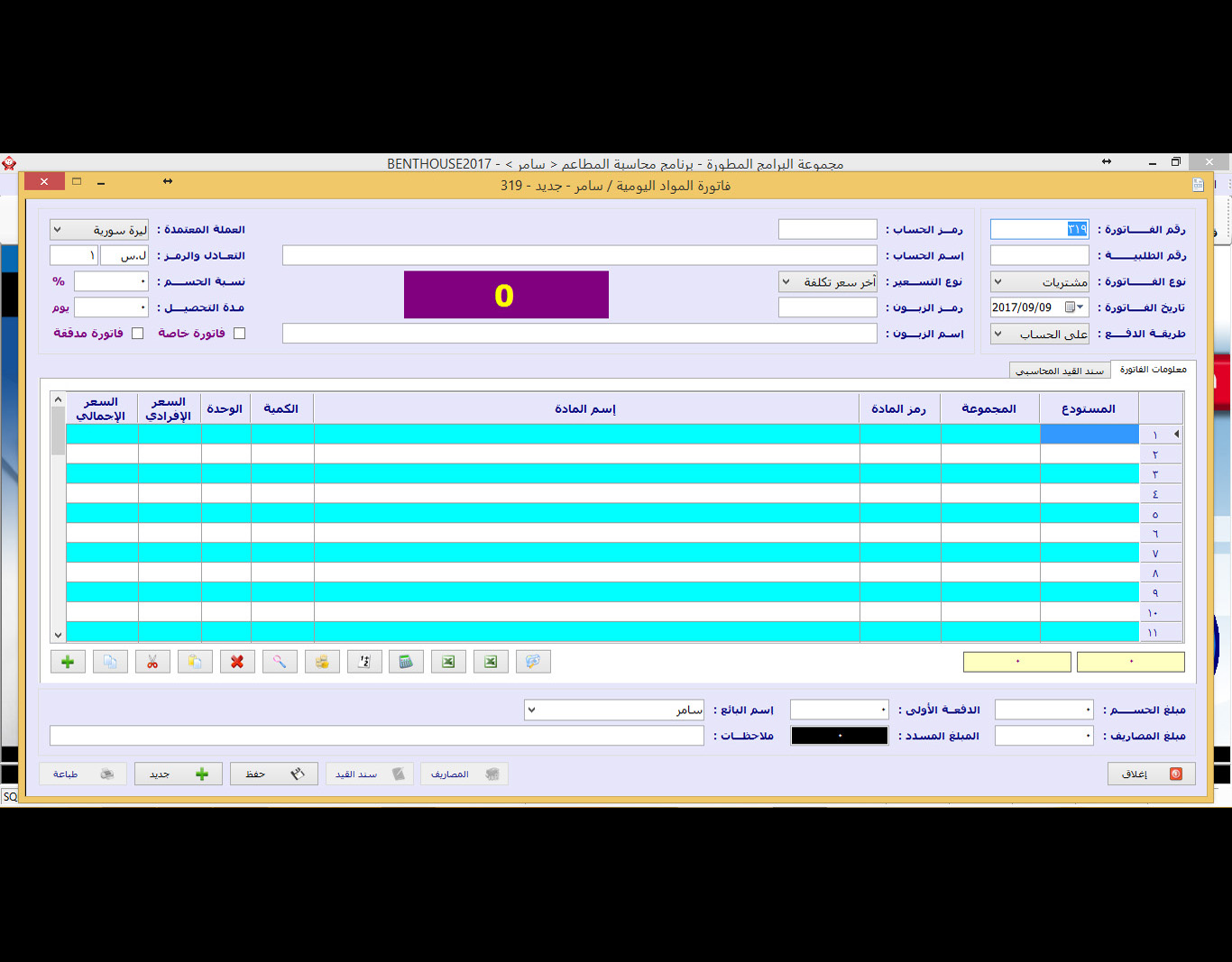
Task: Click the coins stack icon
Action: coord(322,662)
